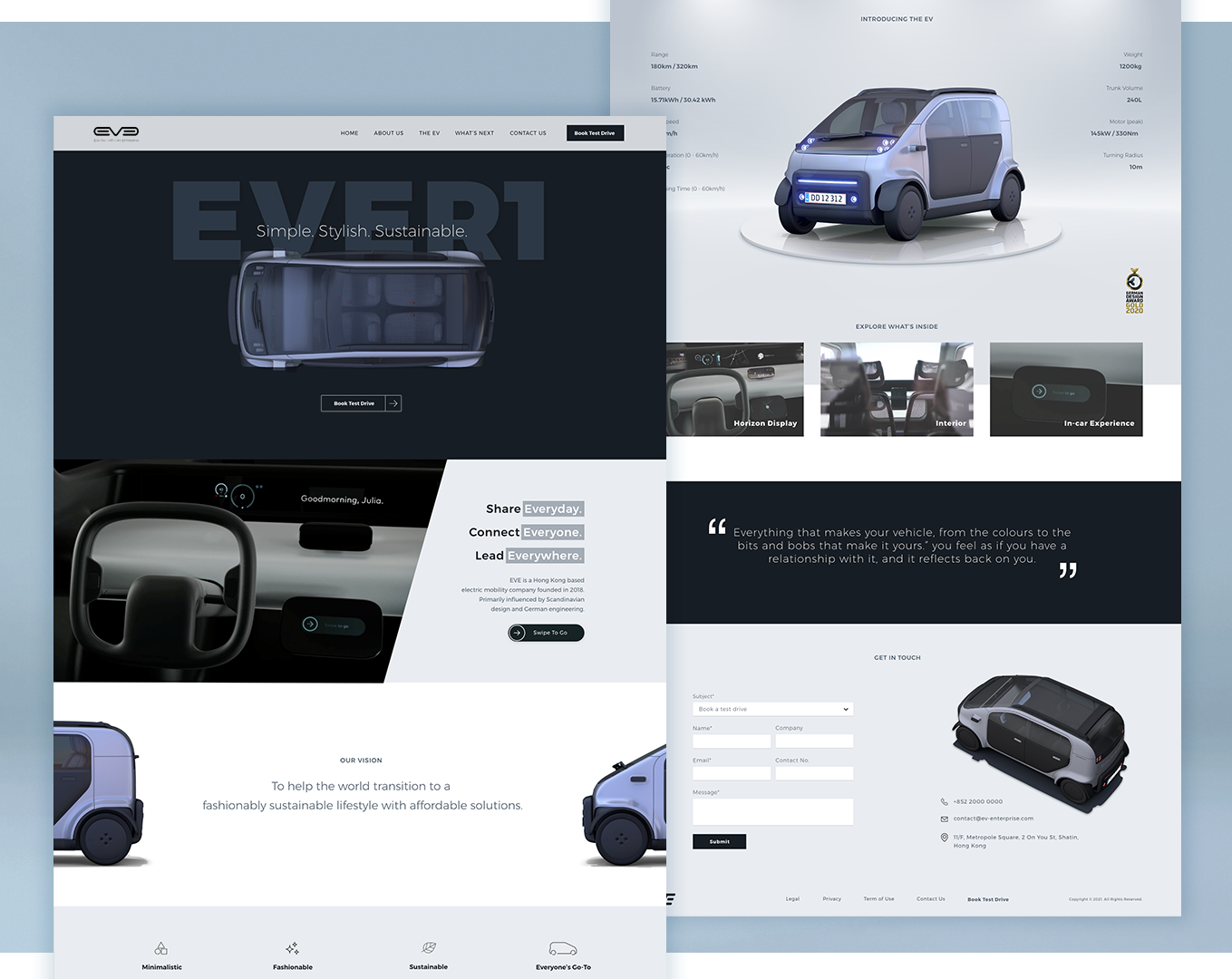Click contact@ev-enterprise.com email link
This screenshot has width=1232, height=979.
coord(993,819)
